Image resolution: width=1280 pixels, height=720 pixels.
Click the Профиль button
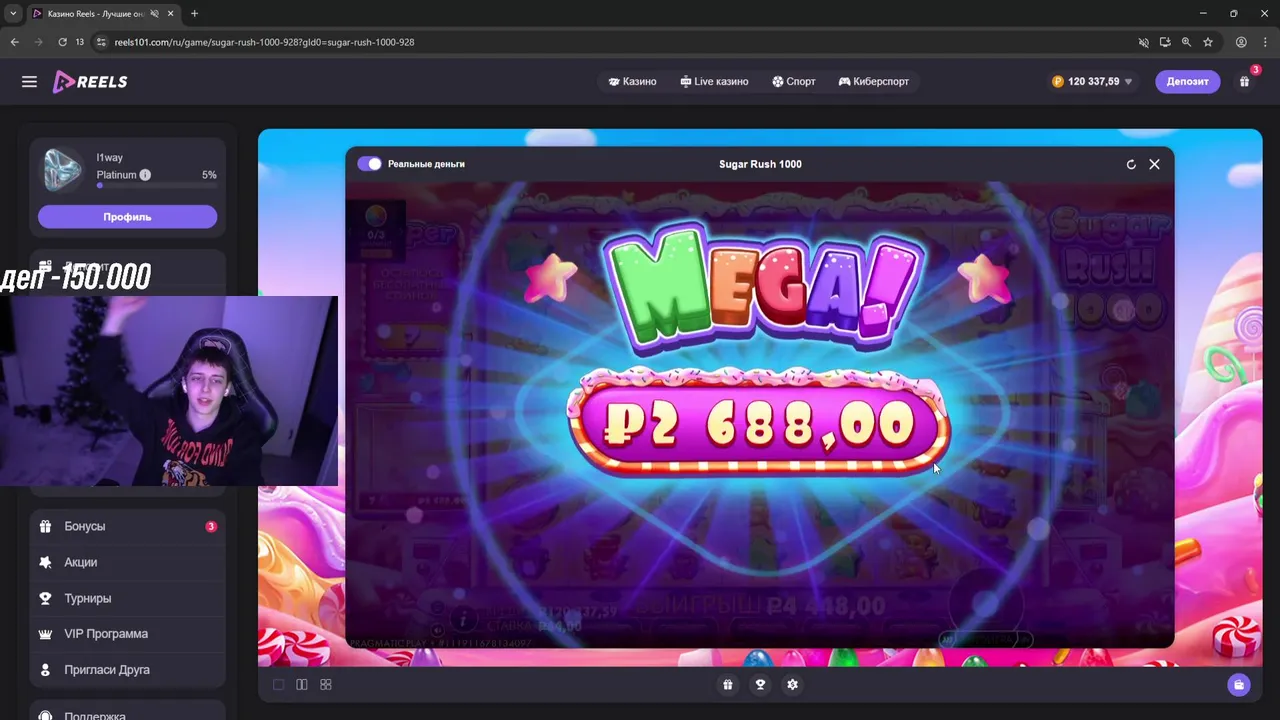point(127,217)
